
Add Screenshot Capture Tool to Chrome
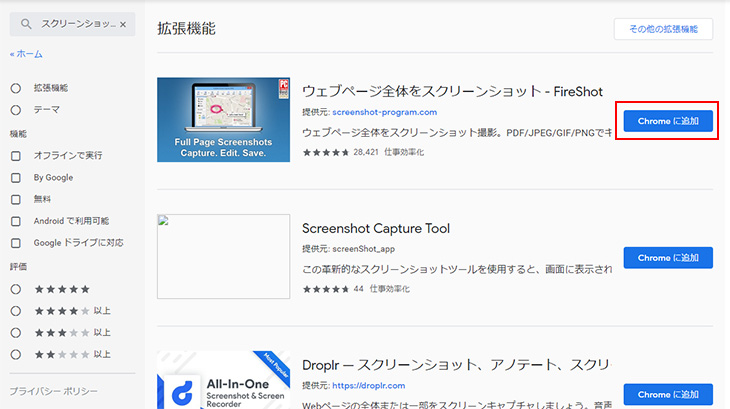click(667, 258)
